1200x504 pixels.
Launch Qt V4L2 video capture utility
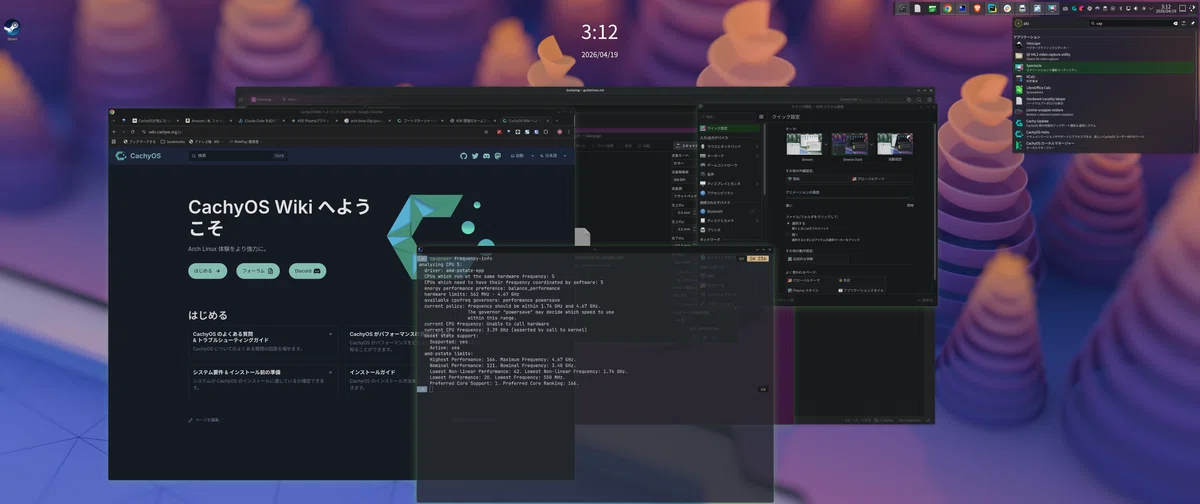click(1104, 56)
